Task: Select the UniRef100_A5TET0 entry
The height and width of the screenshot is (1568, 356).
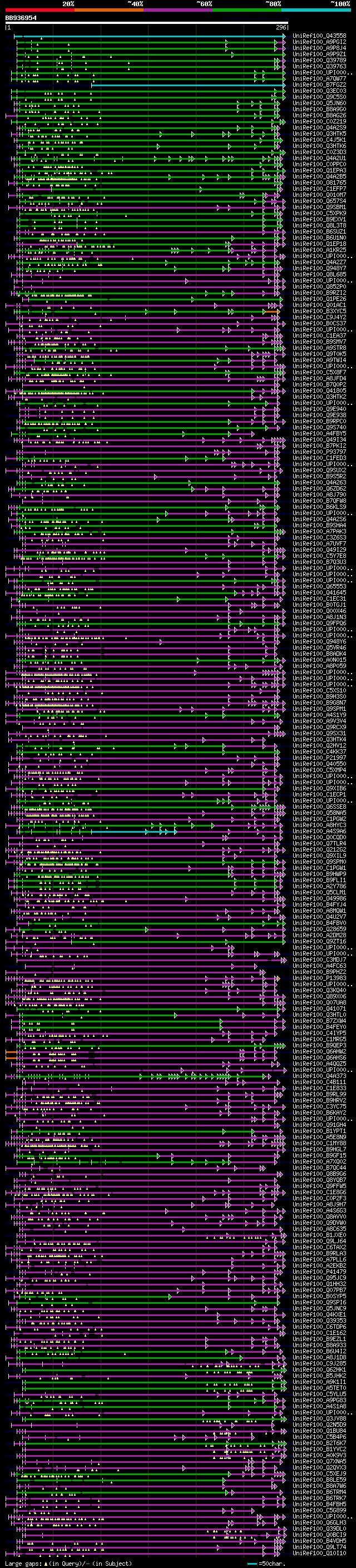Action: click(319, 1388)
